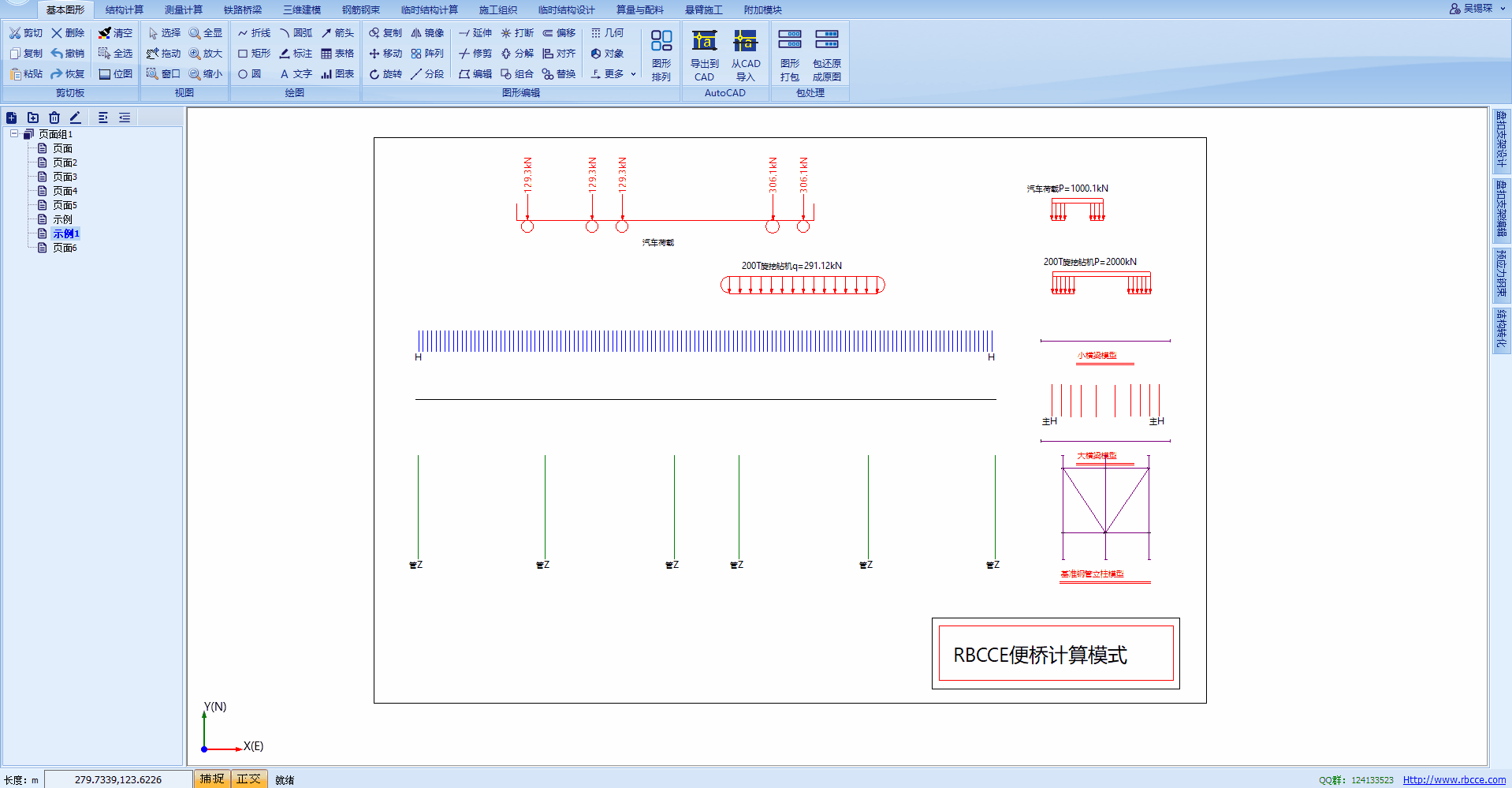Toggle the 捕捉 snap mode

(211, 779)
